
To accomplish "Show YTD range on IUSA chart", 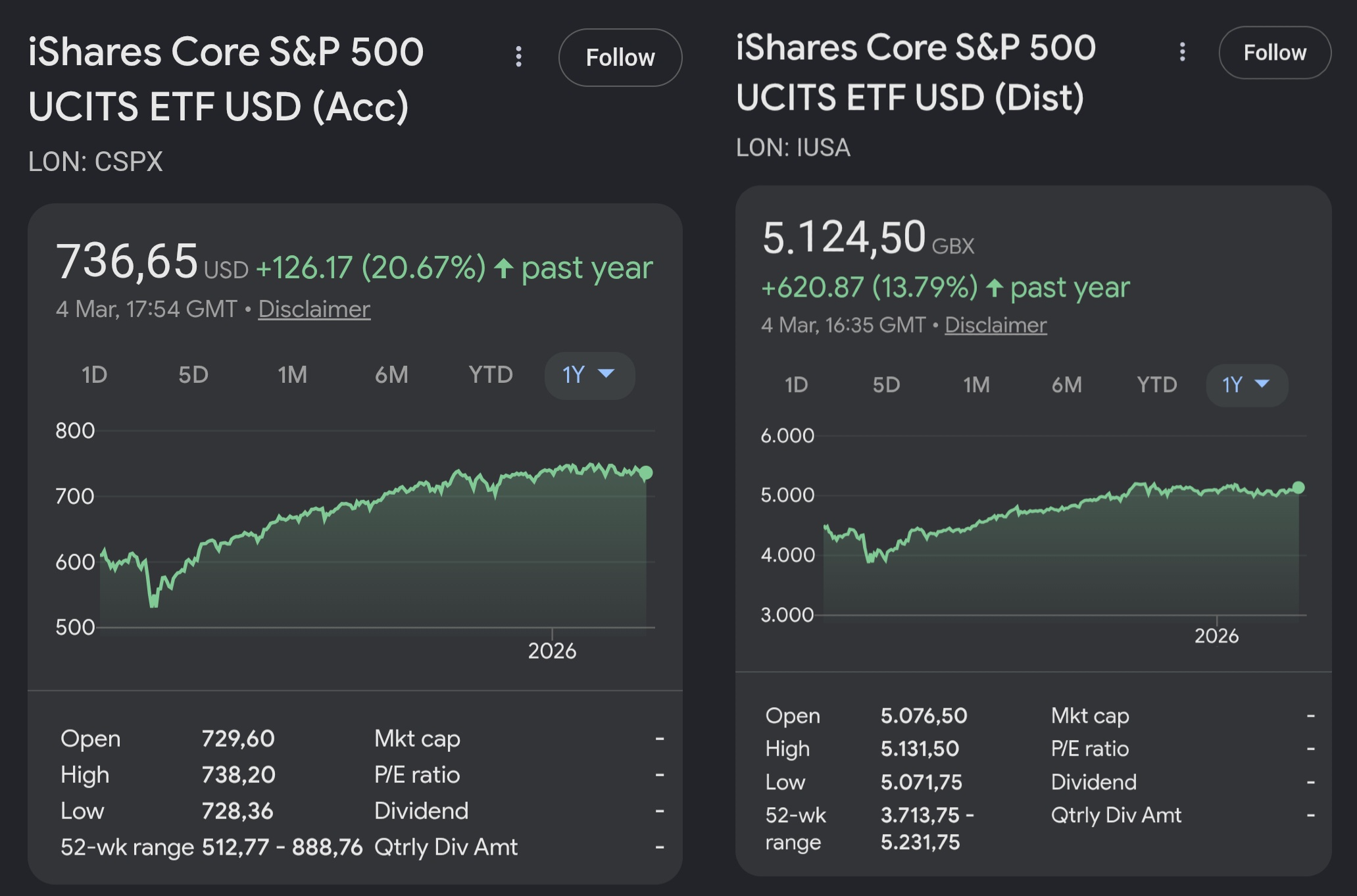I will click(x=1156, y=385).
